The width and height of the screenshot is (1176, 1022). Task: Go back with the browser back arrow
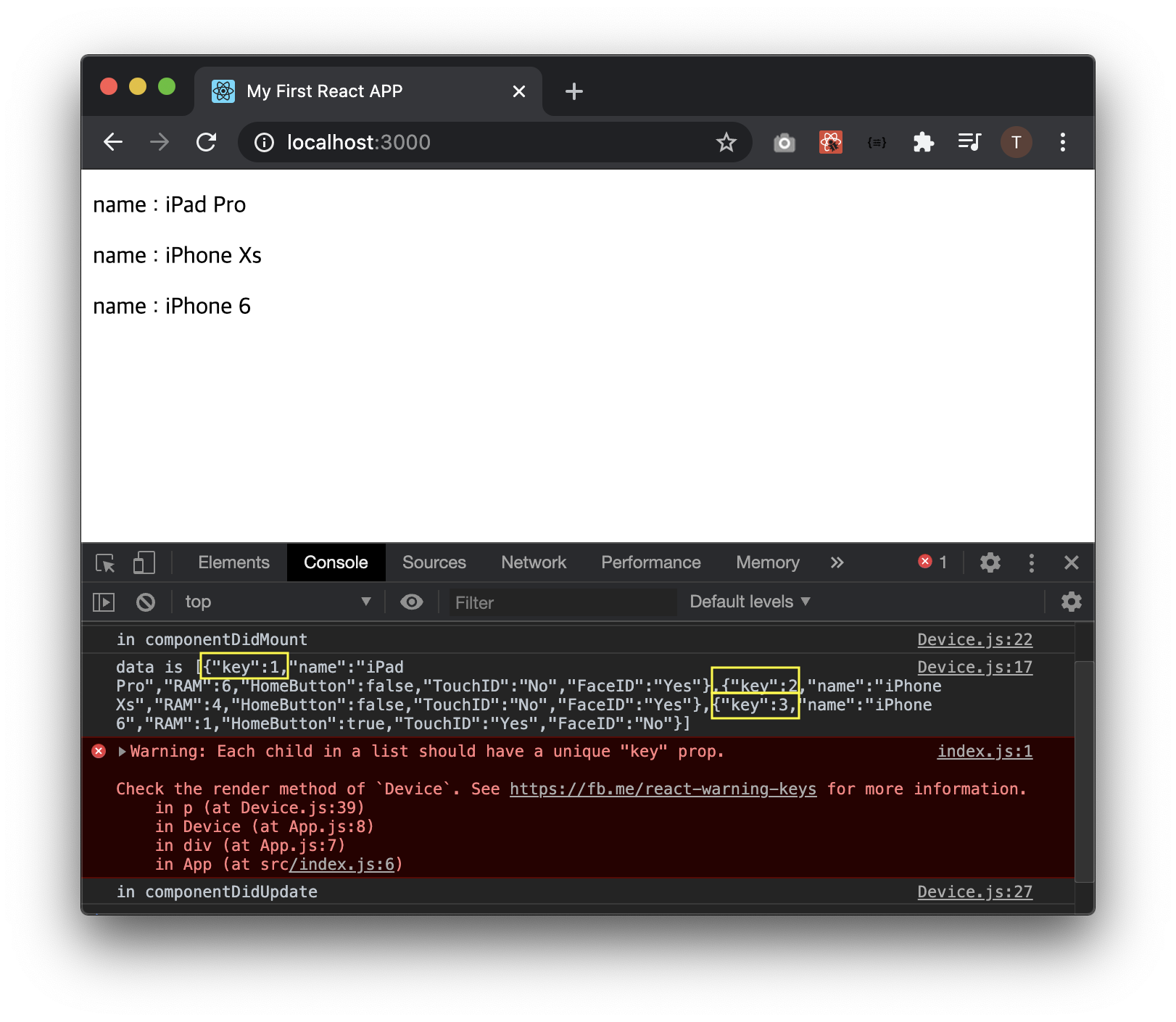[x=113, y=142]
